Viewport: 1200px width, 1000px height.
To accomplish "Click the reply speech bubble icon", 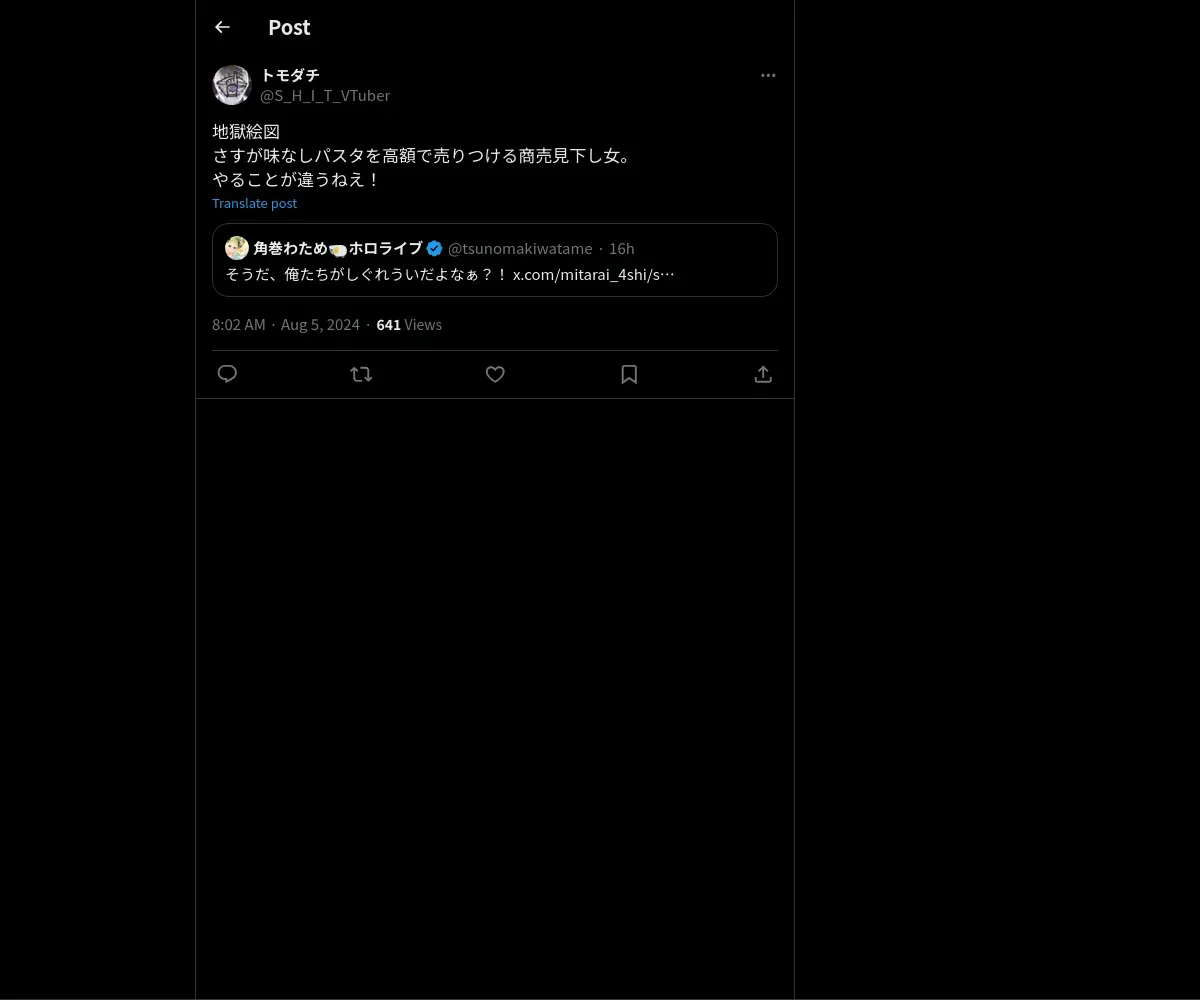I will [x=227, y=374].
